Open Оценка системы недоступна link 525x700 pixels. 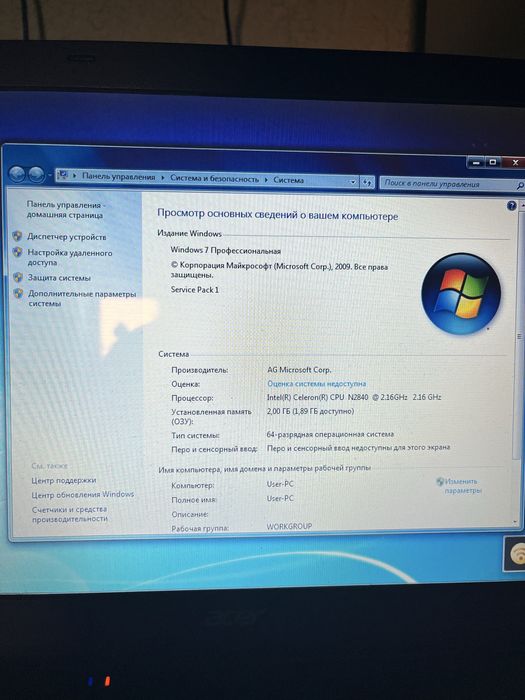point(317,383)
